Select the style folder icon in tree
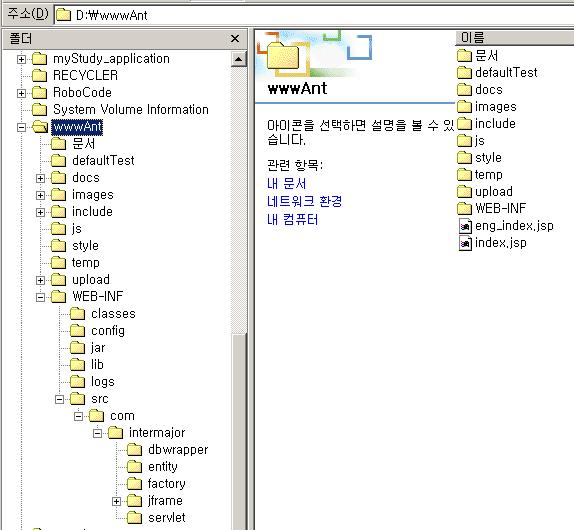Screen dimensions: 574x530 point(59,246)
